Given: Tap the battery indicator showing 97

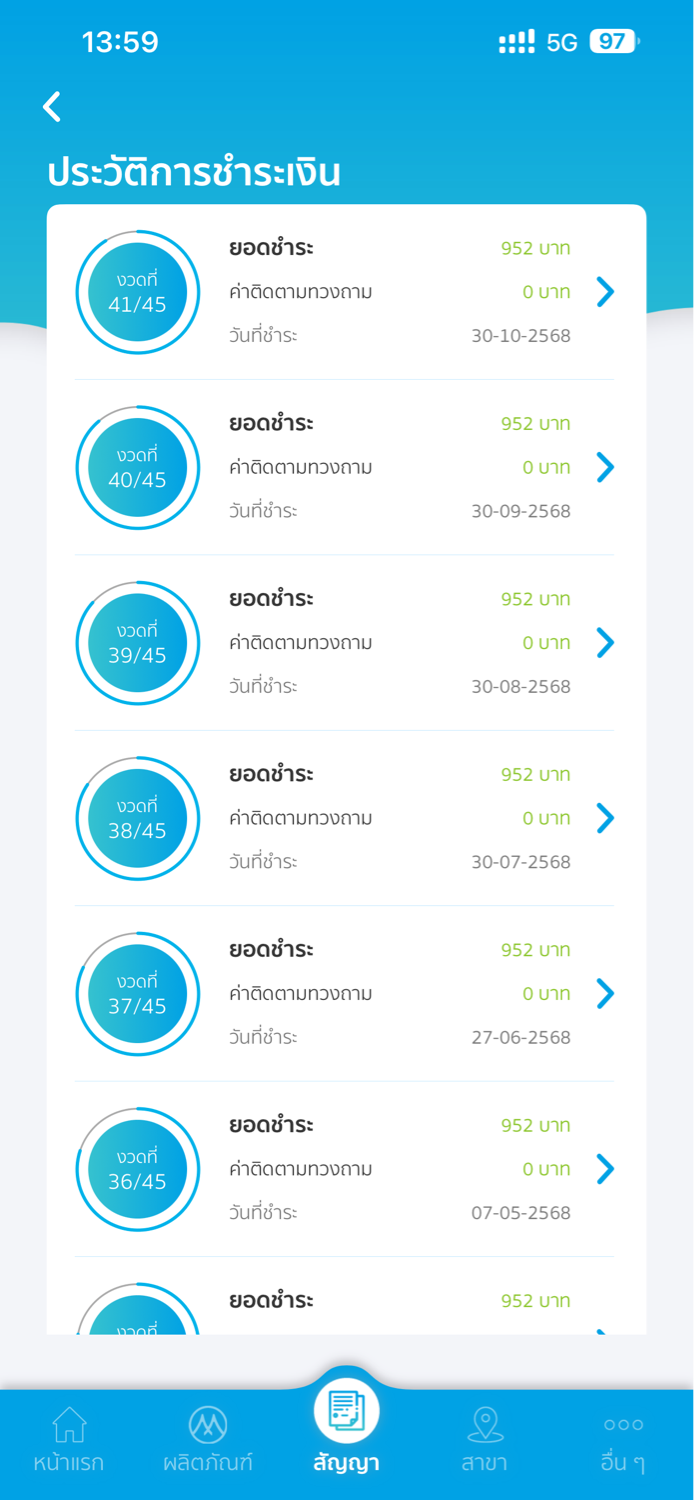Looking at the screenshot, I should point(613,42).
